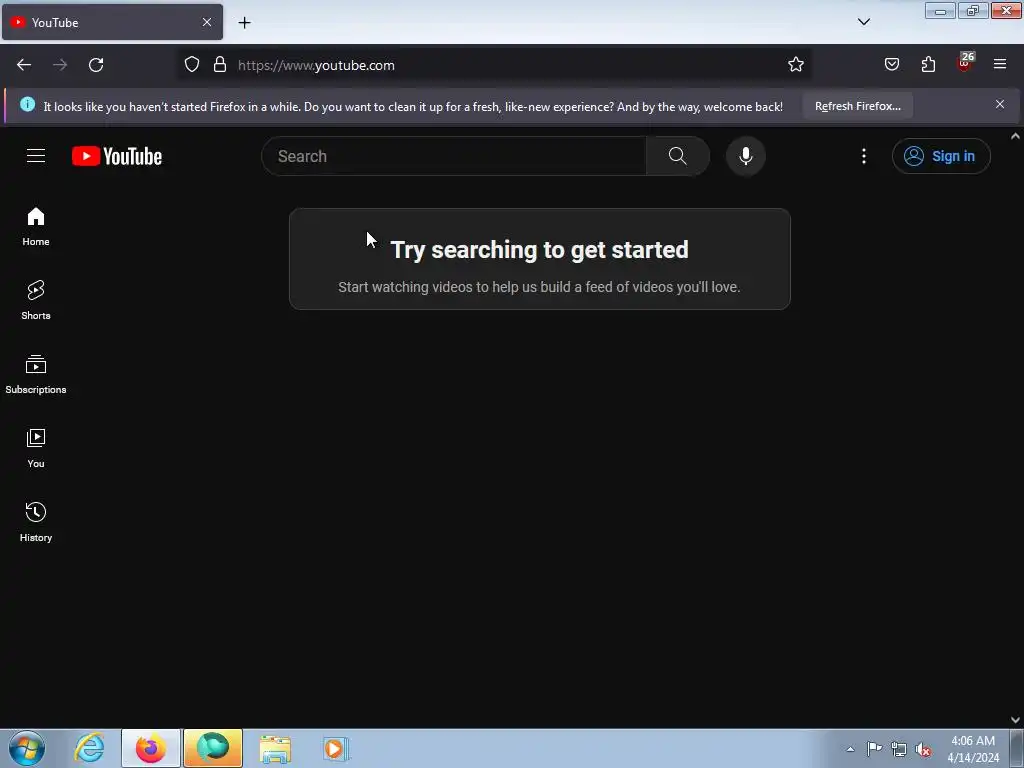This screenshot has width=1024, height=768.
Task: Click the YouTube search field
Action: tap(454, 156)
